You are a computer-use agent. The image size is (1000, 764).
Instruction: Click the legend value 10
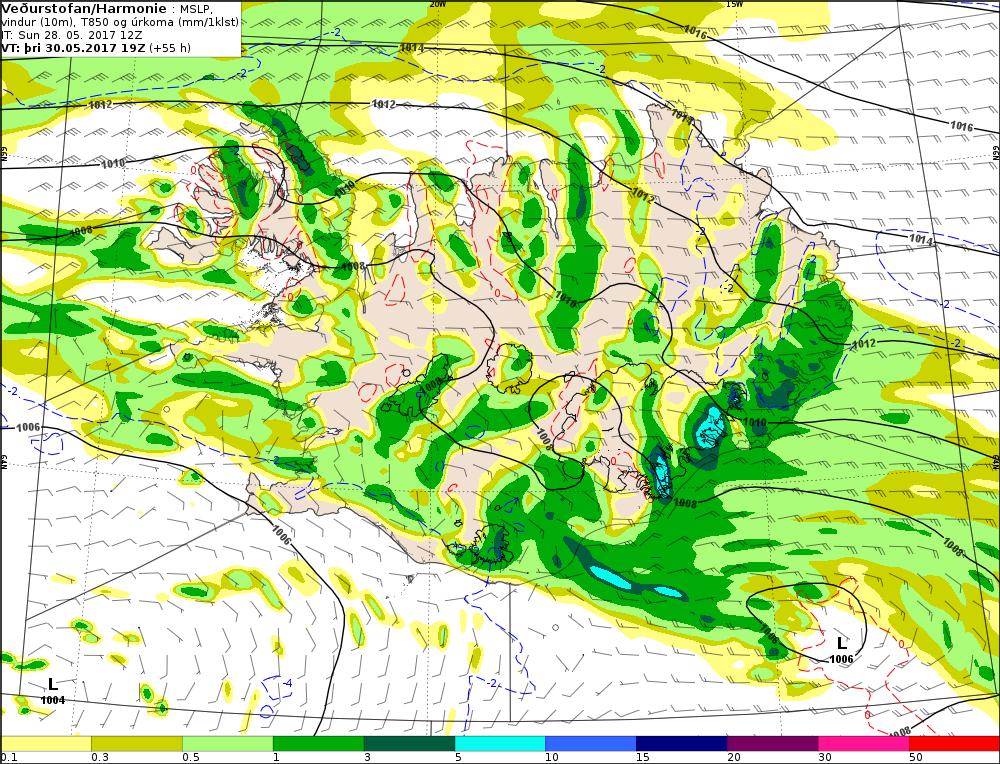pos(552,758)
